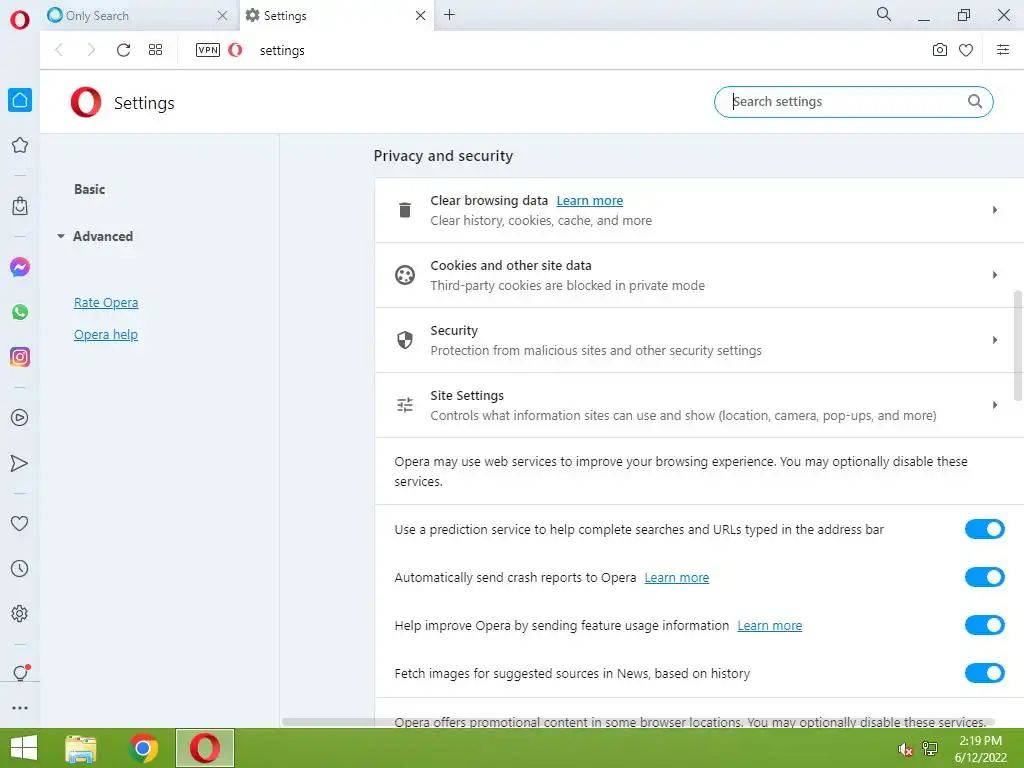Open the Windows Start button
Image resolution: width=1024 pixels, height=768 pixels.
pyautogui.click(x=24, y=748)
